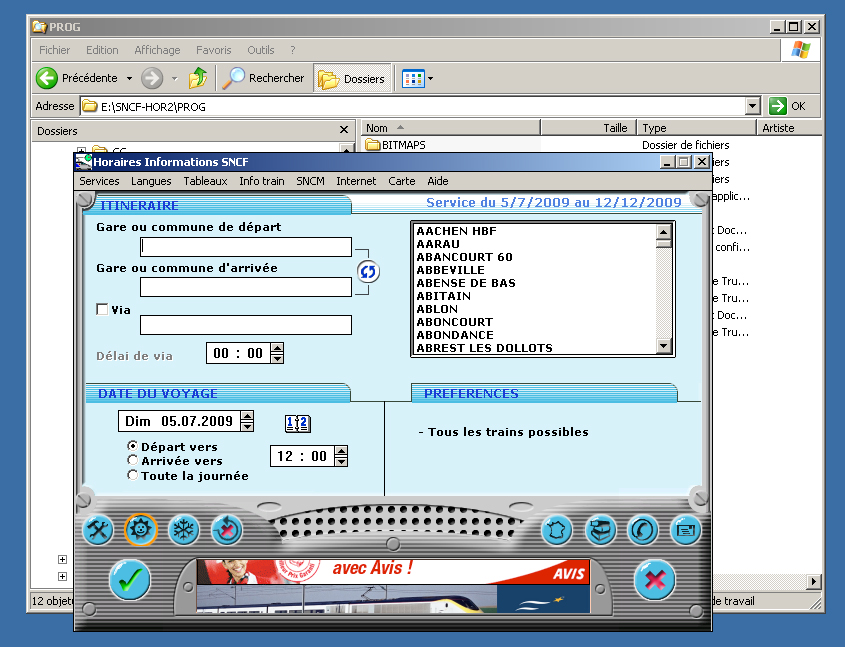Select the 'Arrivée vers' radio option
The height and width of the screenshot is (647, 845).
coord(133,461)
